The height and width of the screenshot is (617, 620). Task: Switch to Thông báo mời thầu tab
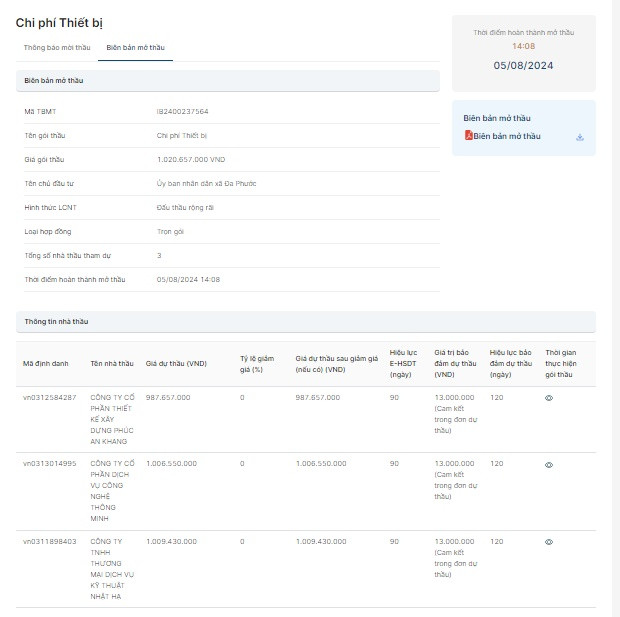tap(57, 48)
